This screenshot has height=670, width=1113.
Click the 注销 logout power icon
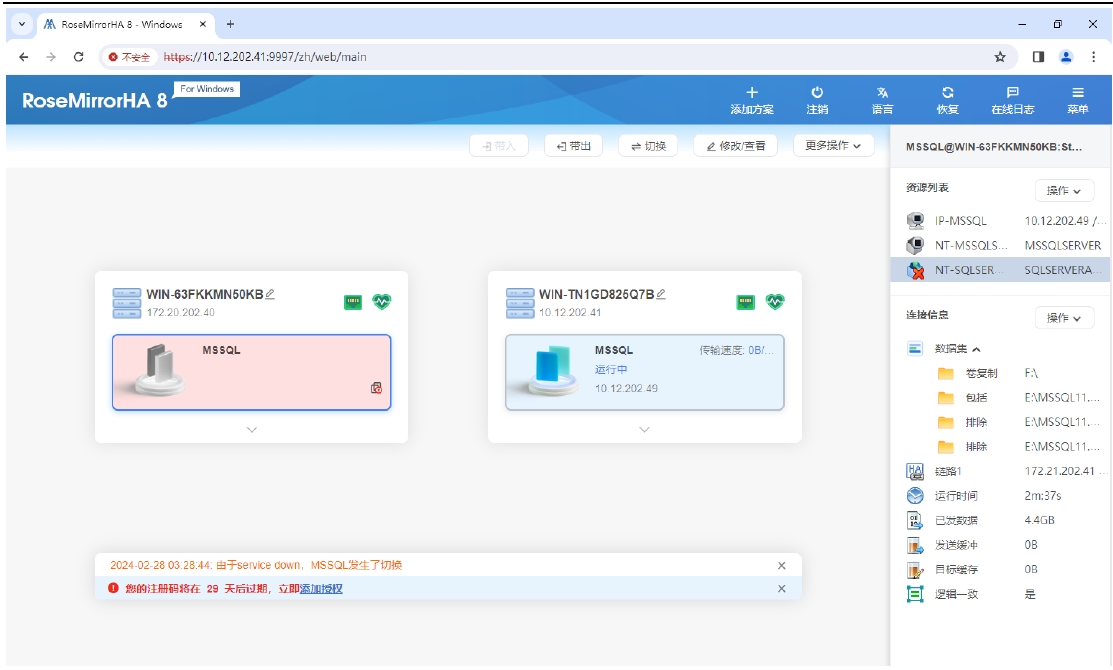pyautogui.click(x=817, y=92)
